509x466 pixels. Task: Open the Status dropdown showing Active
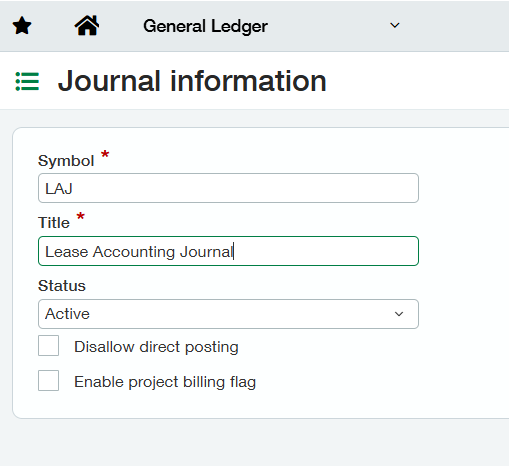228,314
